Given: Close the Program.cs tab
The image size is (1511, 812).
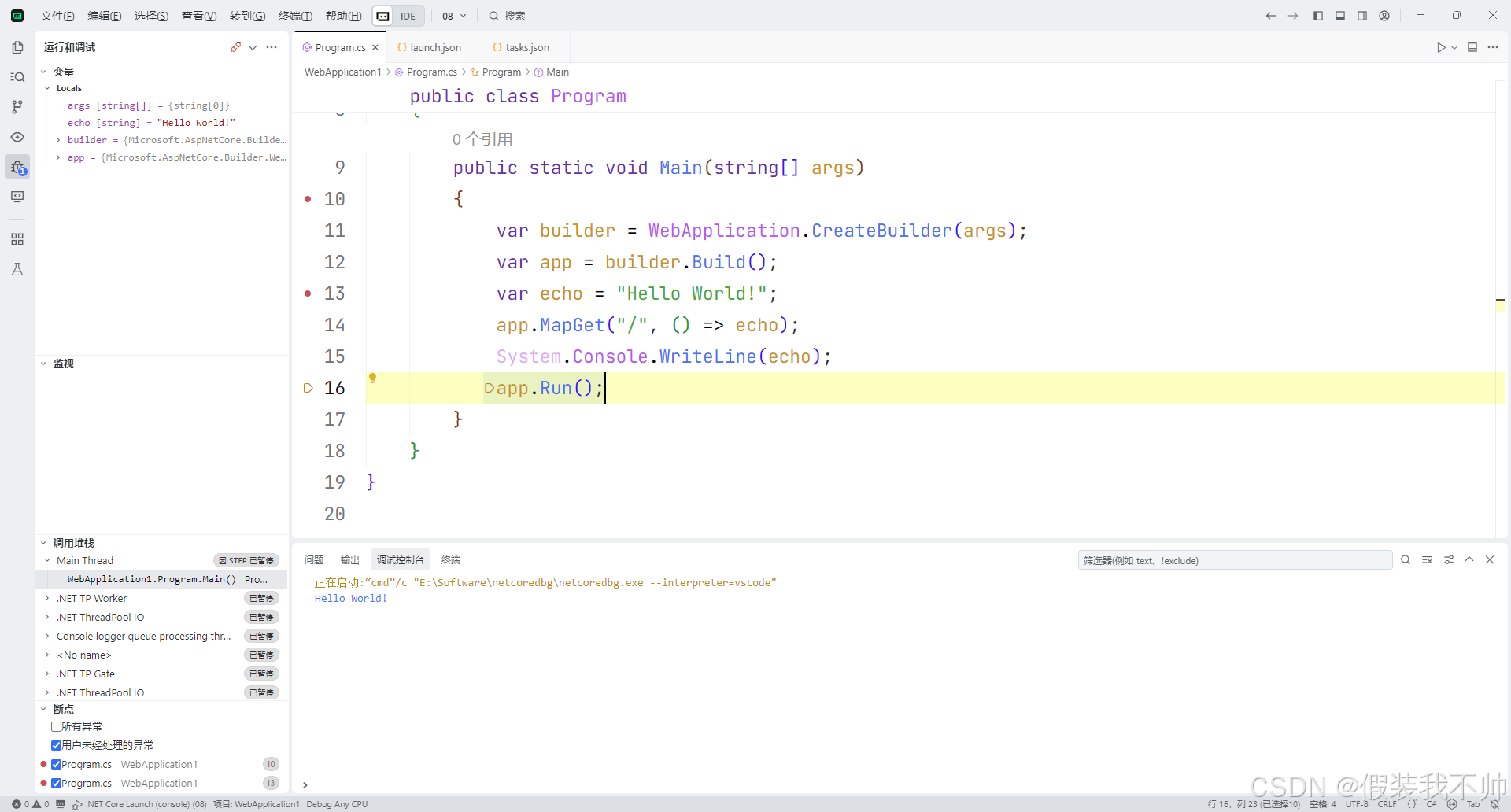Looking at the screenshot, I should pyautogui.click(x=375, y=47).
